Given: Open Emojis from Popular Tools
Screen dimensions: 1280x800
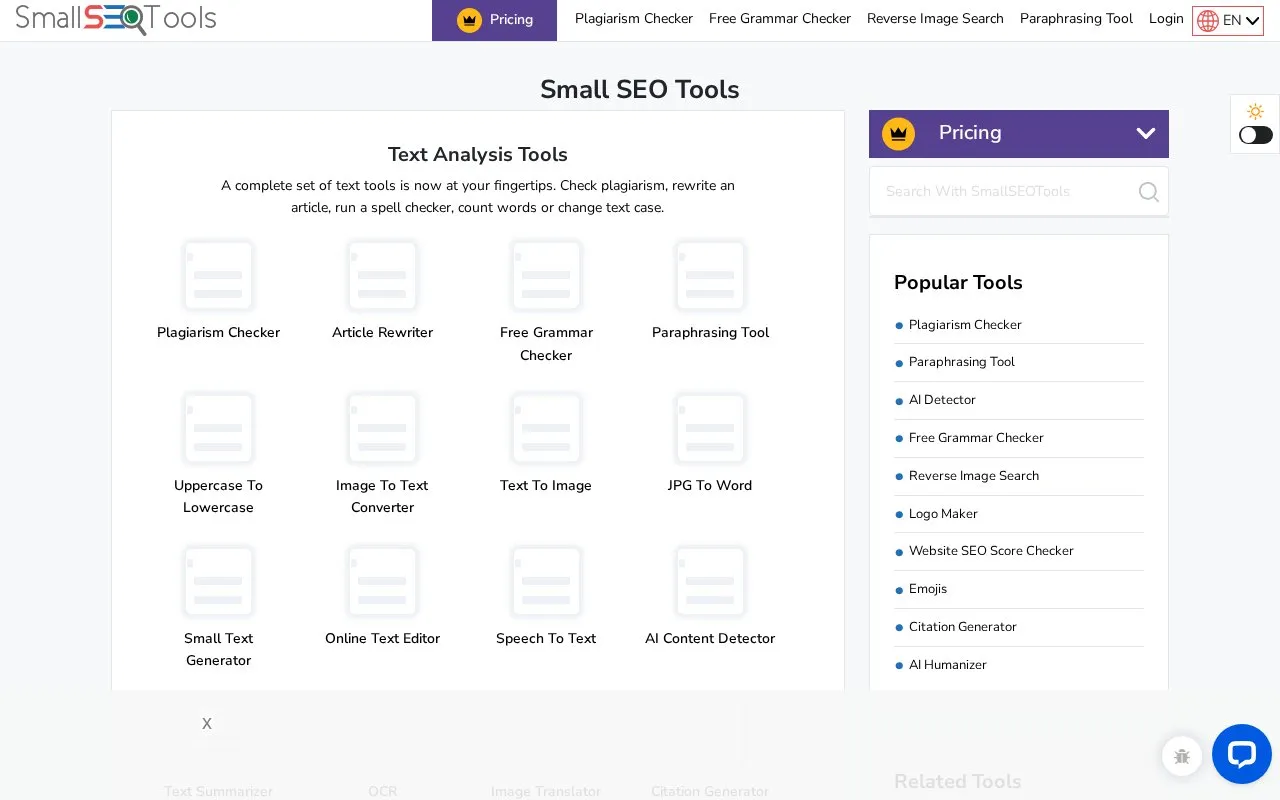Looking at the screenshot, I should pos(928,589).
